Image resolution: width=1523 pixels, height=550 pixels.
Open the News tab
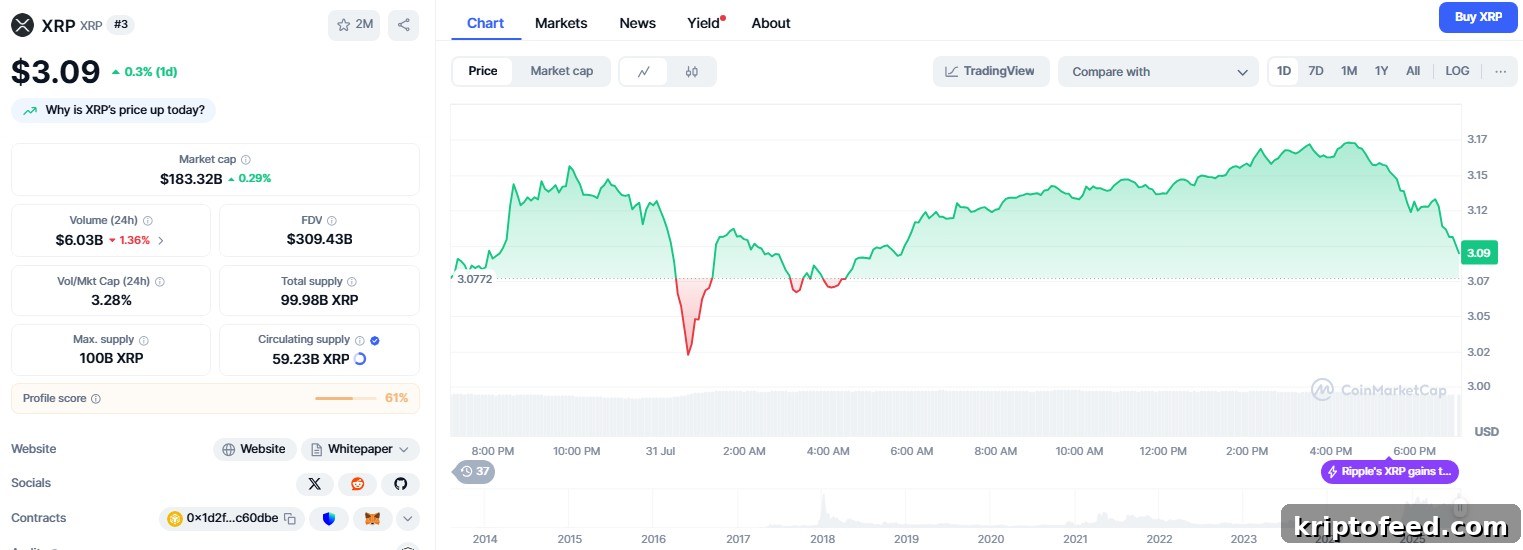click(637, 23)
